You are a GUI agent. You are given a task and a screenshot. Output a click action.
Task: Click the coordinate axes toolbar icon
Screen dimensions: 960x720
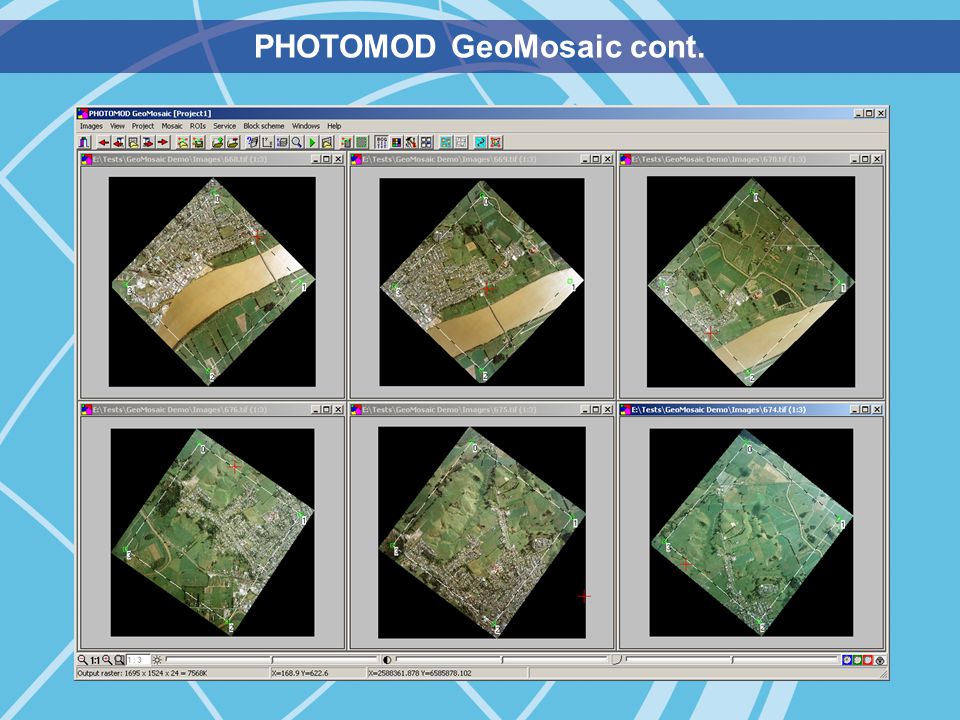click(x=267, y=143)
